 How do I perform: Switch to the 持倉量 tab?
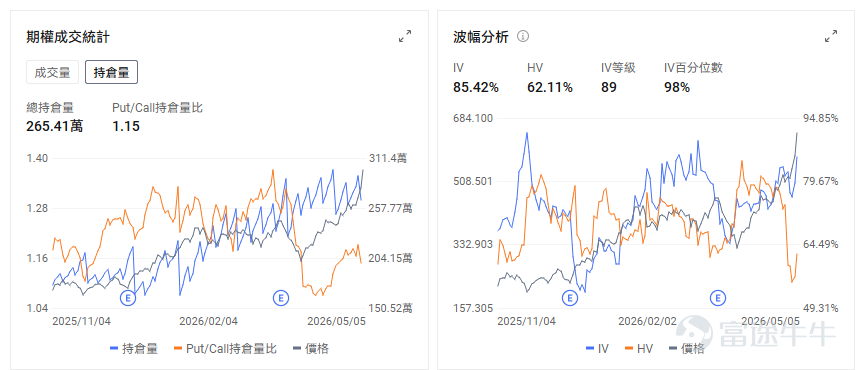tap(111, 73)
